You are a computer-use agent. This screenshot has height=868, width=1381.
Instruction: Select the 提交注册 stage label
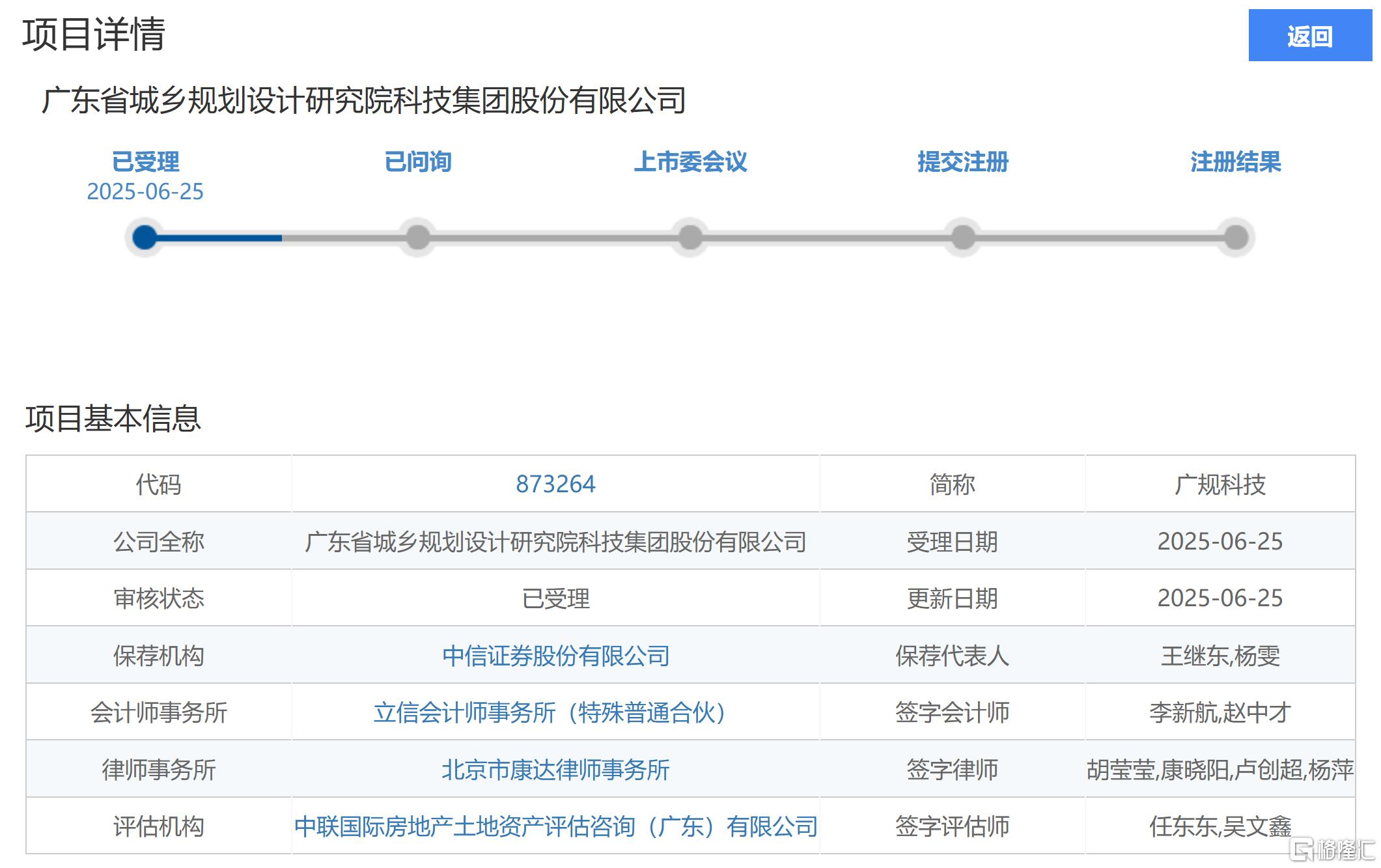pyautogui.click(x=963, y=161)
